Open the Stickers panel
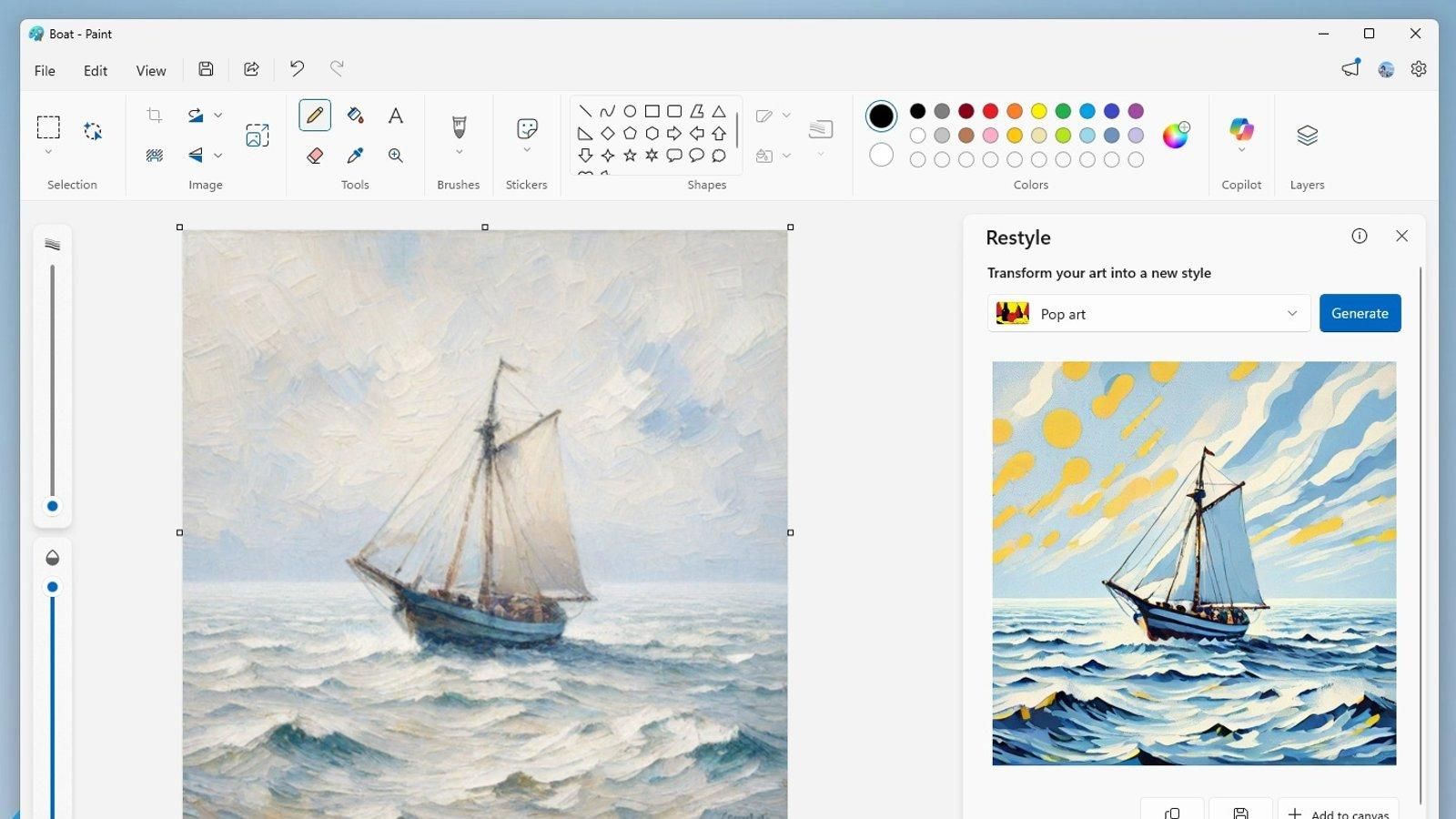This screenshot has height=819, width=1456. click(x=526, y=127)
